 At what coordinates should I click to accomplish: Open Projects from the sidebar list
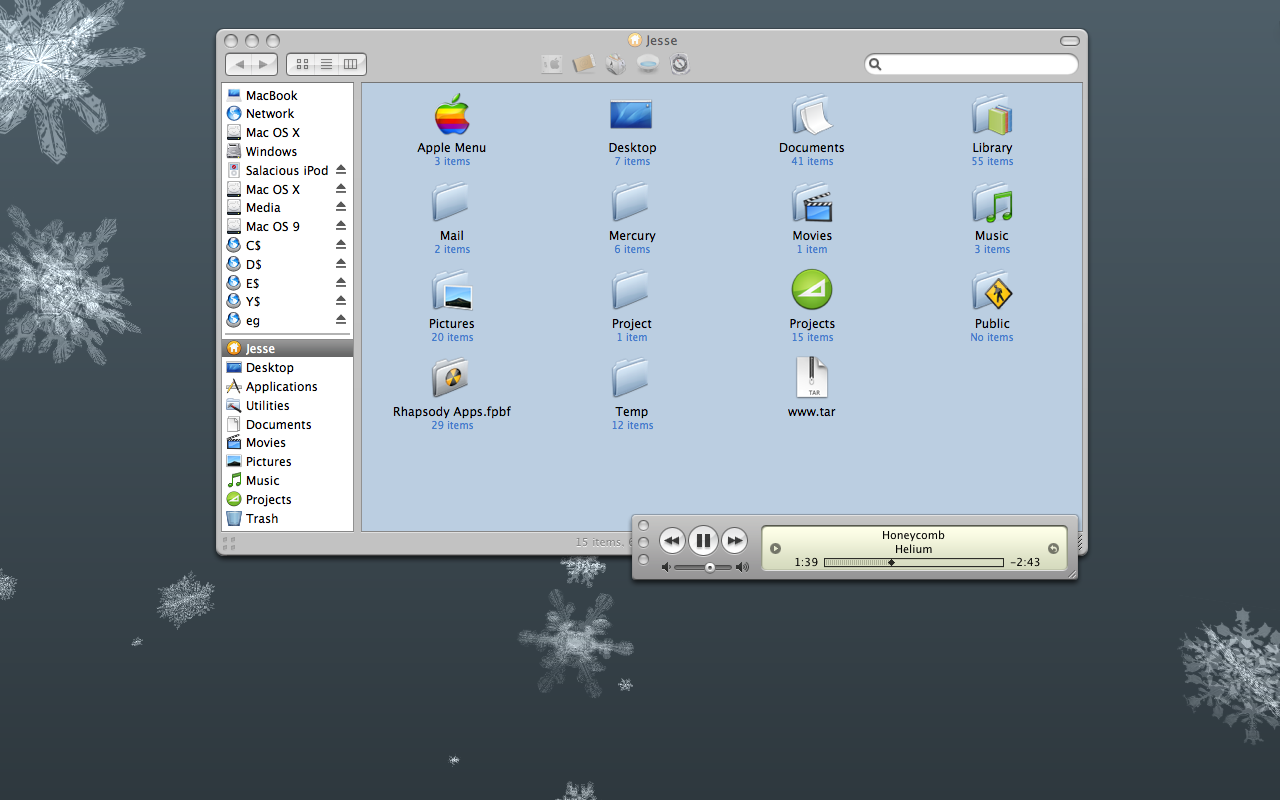tap(287, 499)
